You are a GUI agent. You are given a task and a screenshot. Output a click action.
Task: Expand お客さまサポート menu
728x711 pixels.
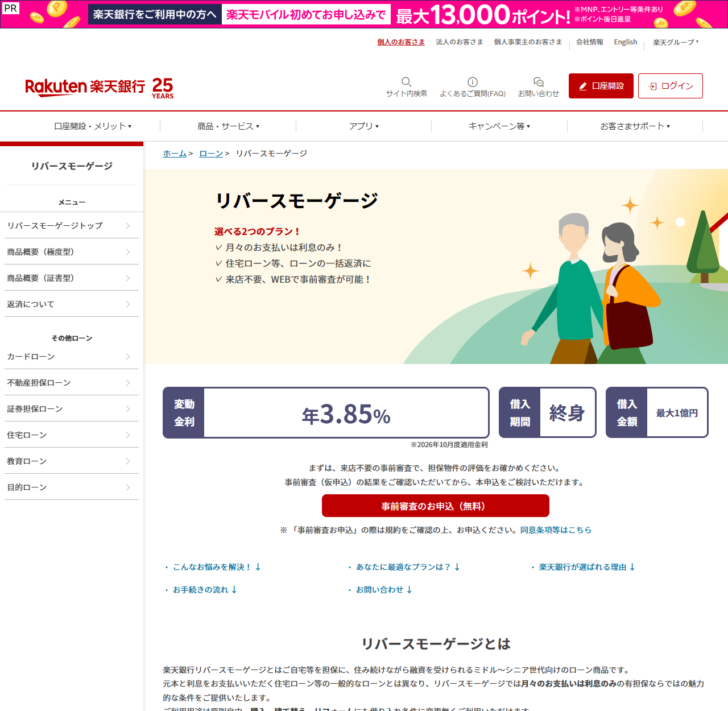(x=635, y=126)
